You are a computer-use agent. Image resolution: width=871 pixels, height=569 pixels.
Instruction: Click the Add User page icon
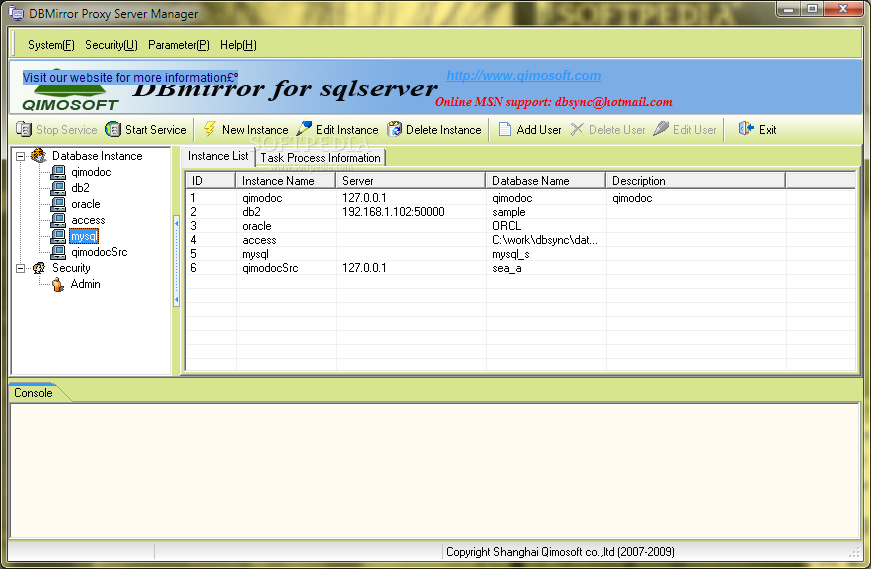tap(504, 129)
